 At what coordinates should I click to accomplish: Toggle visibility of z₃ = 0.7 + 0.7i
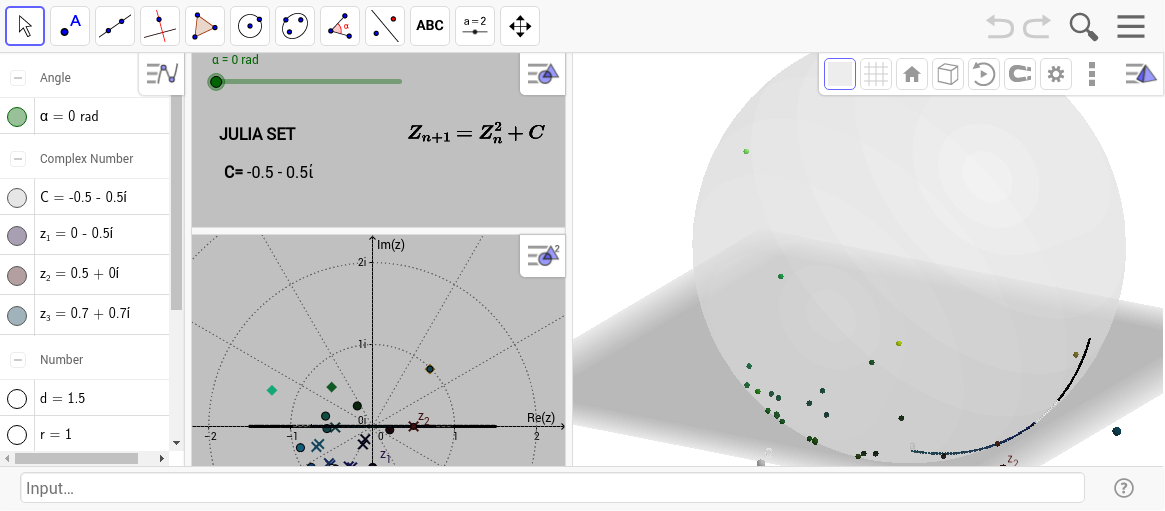[17, 315]
